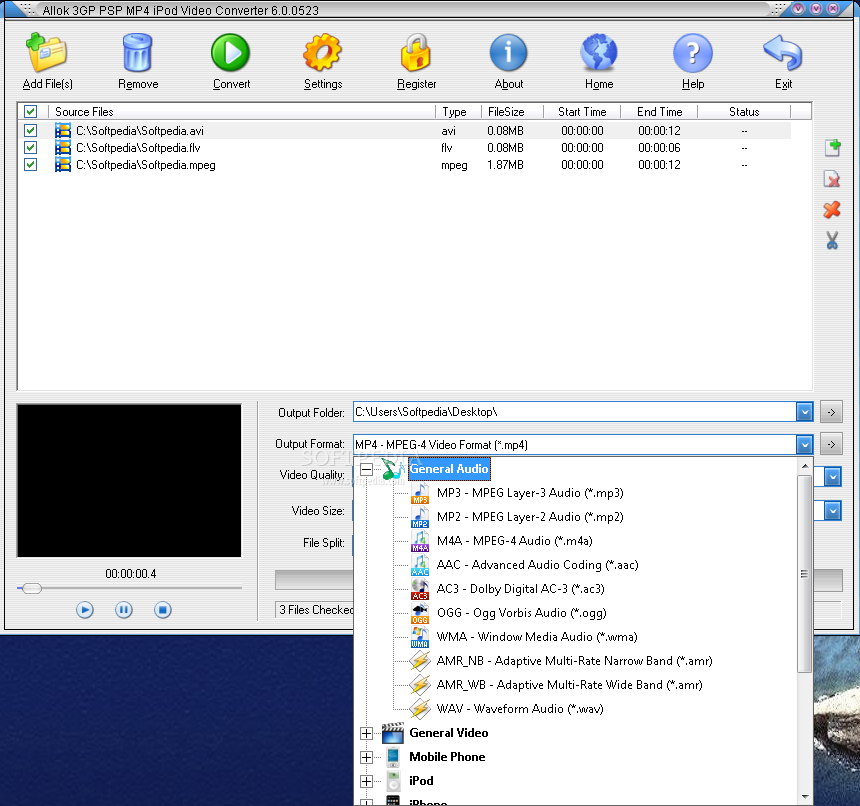Choose OGG - Ogg Vorbis Audio format
This screenshot has height=806, width=860.
tap(521, 613)
